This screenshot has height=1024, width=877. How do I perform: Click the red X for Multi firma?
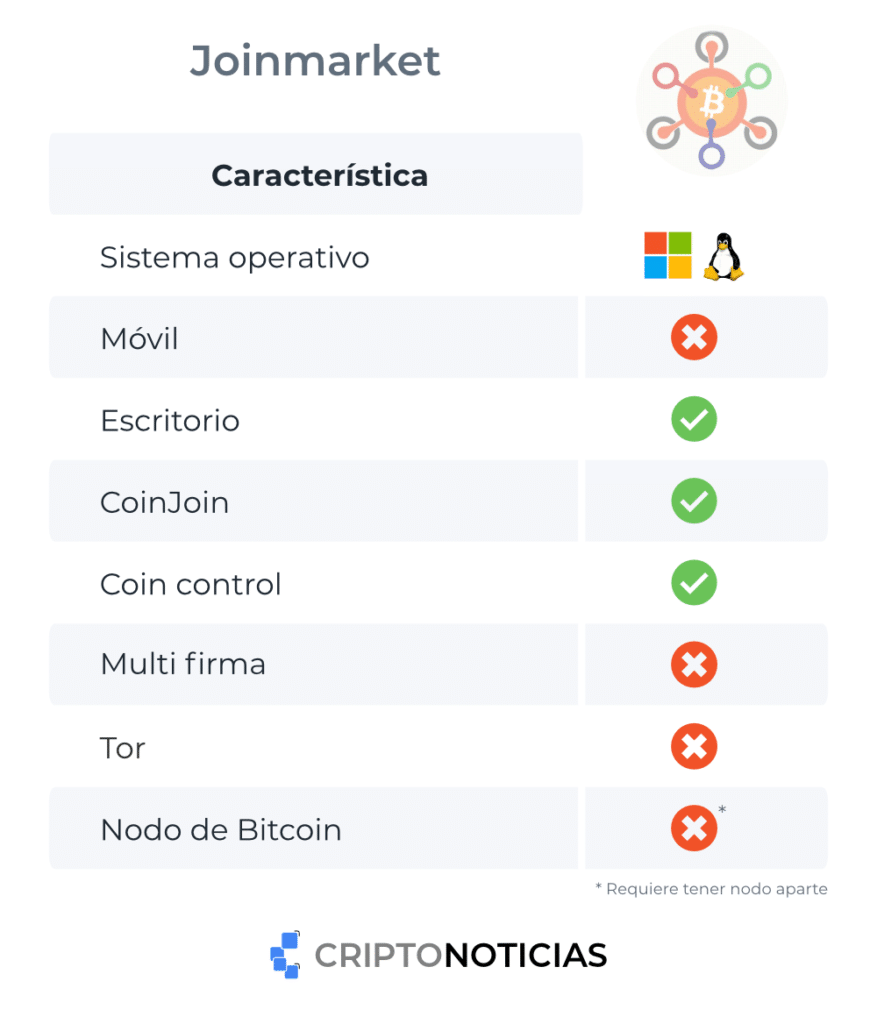click(x=694, y=665)
